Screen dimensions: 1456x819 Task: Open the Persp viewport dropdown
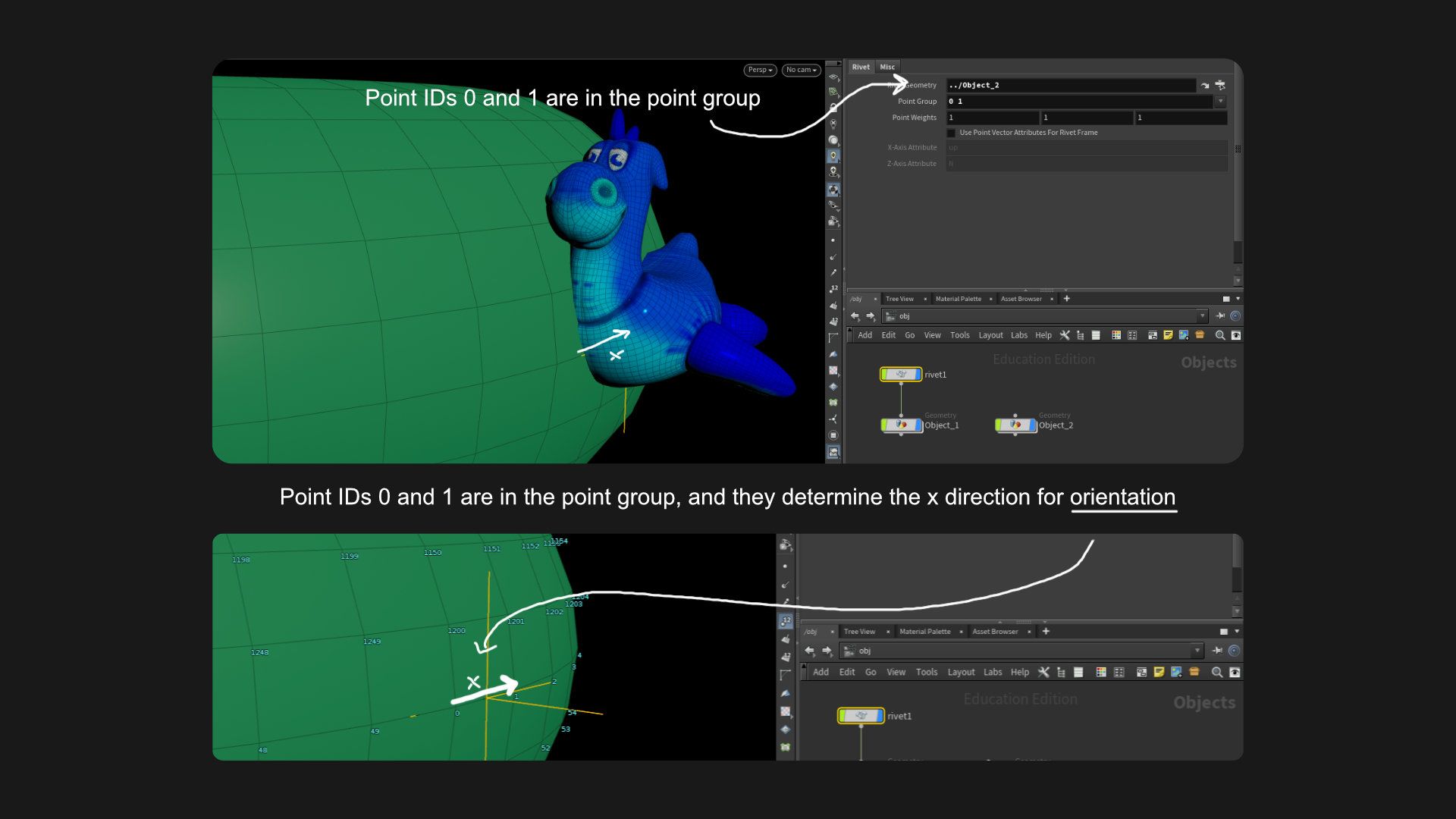pyautogui.click(x=760, y=70)
